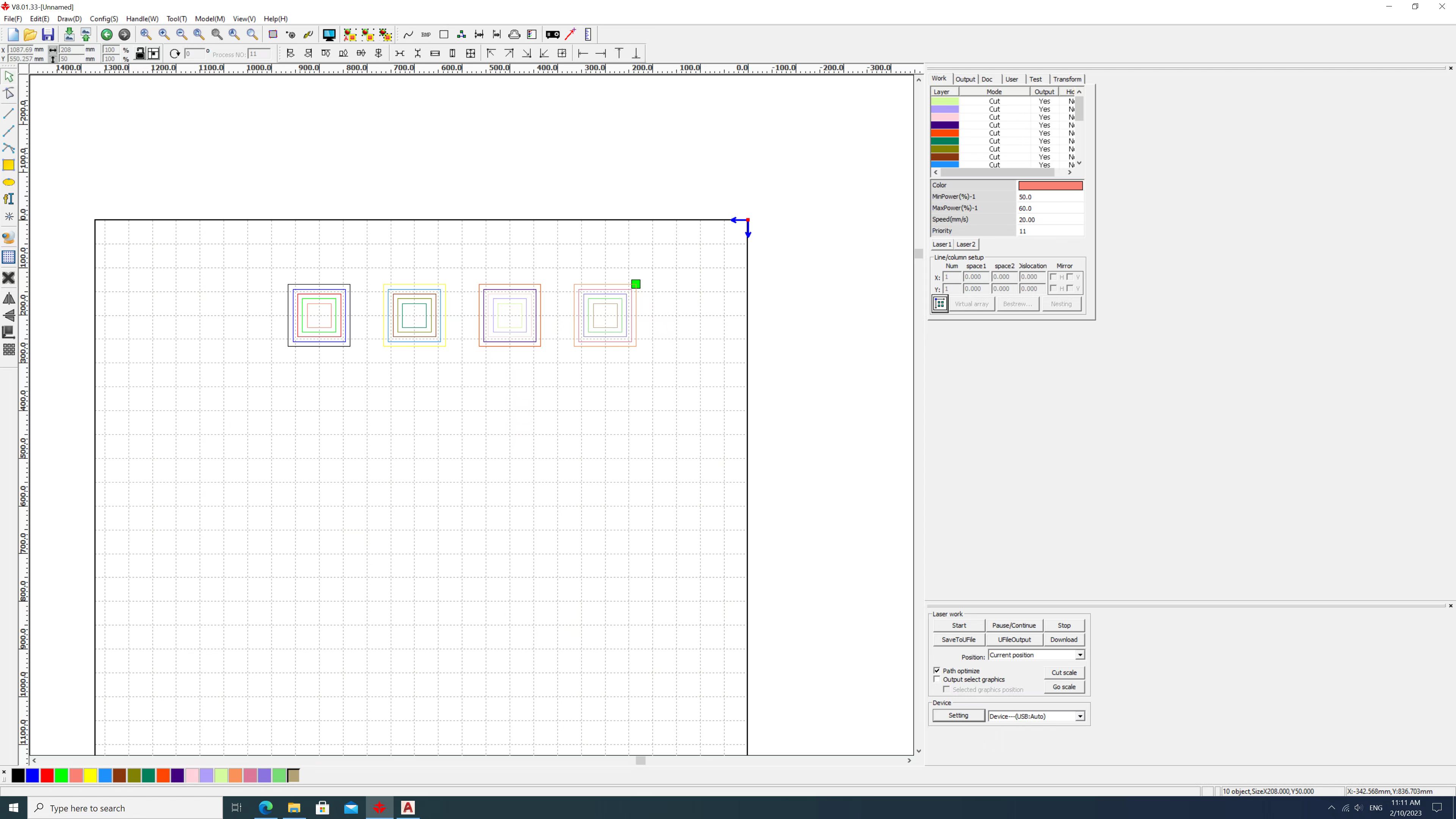Click the Process NO input field
Viewport: 1456px width, 819px height.
[259, 54]
